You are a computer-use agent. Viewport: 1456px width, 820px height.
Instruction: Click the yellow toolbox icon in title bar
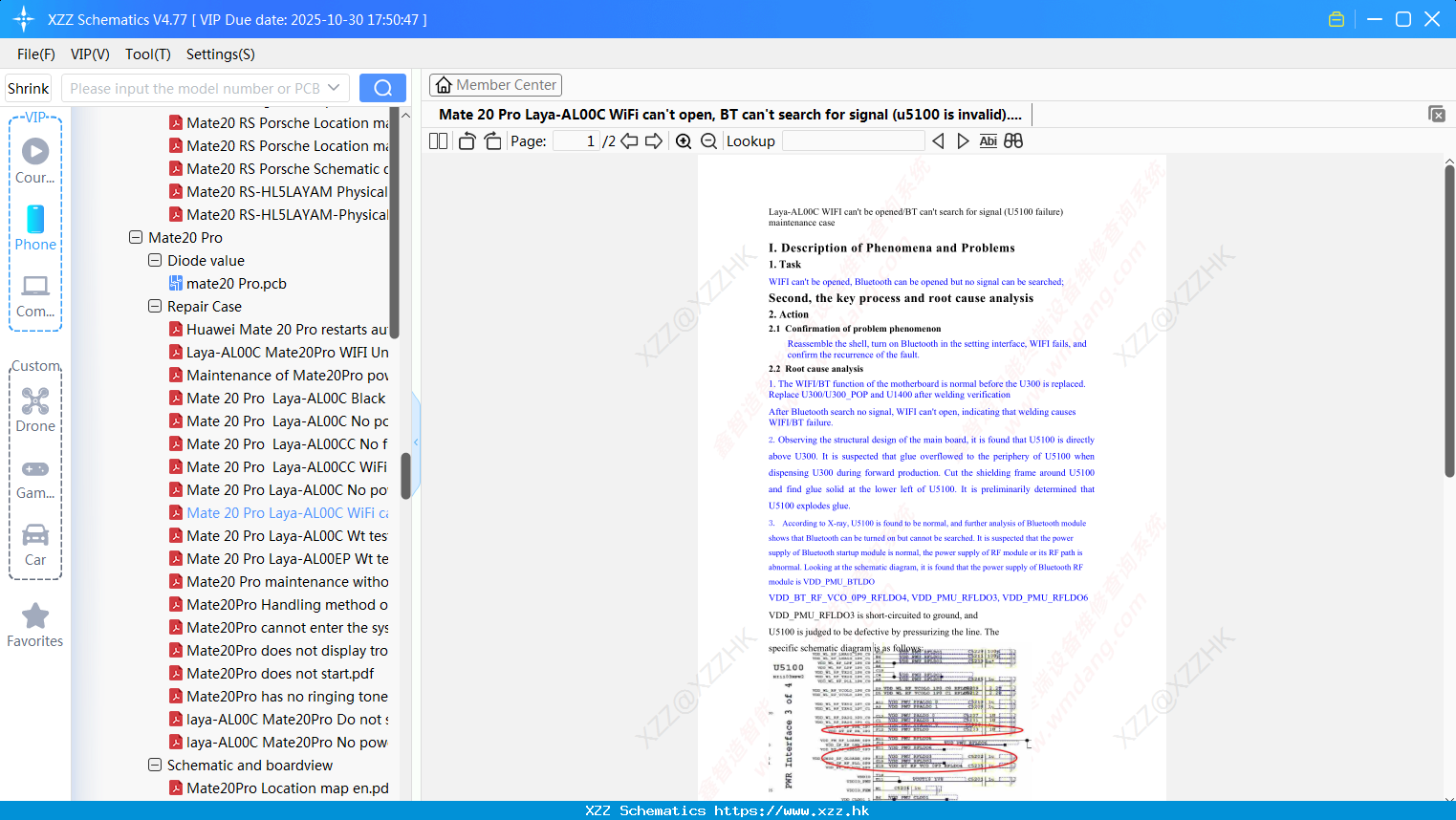point(1336,19)
